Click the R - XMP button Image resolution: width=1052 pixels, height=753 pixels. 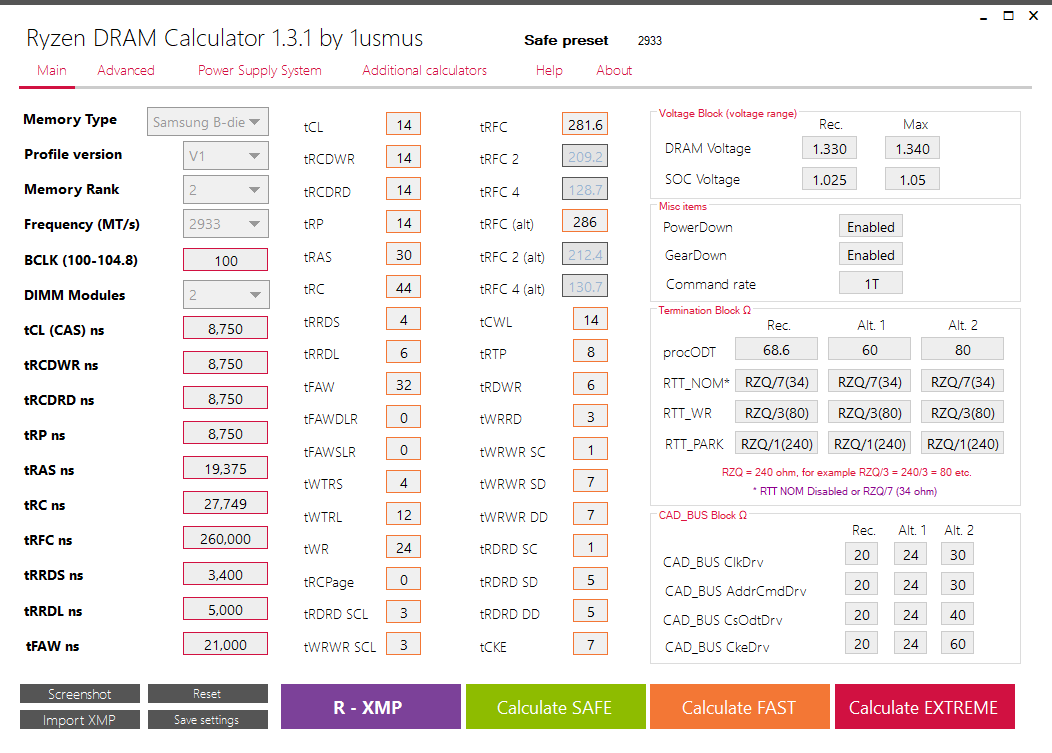(x=370, y=706)
